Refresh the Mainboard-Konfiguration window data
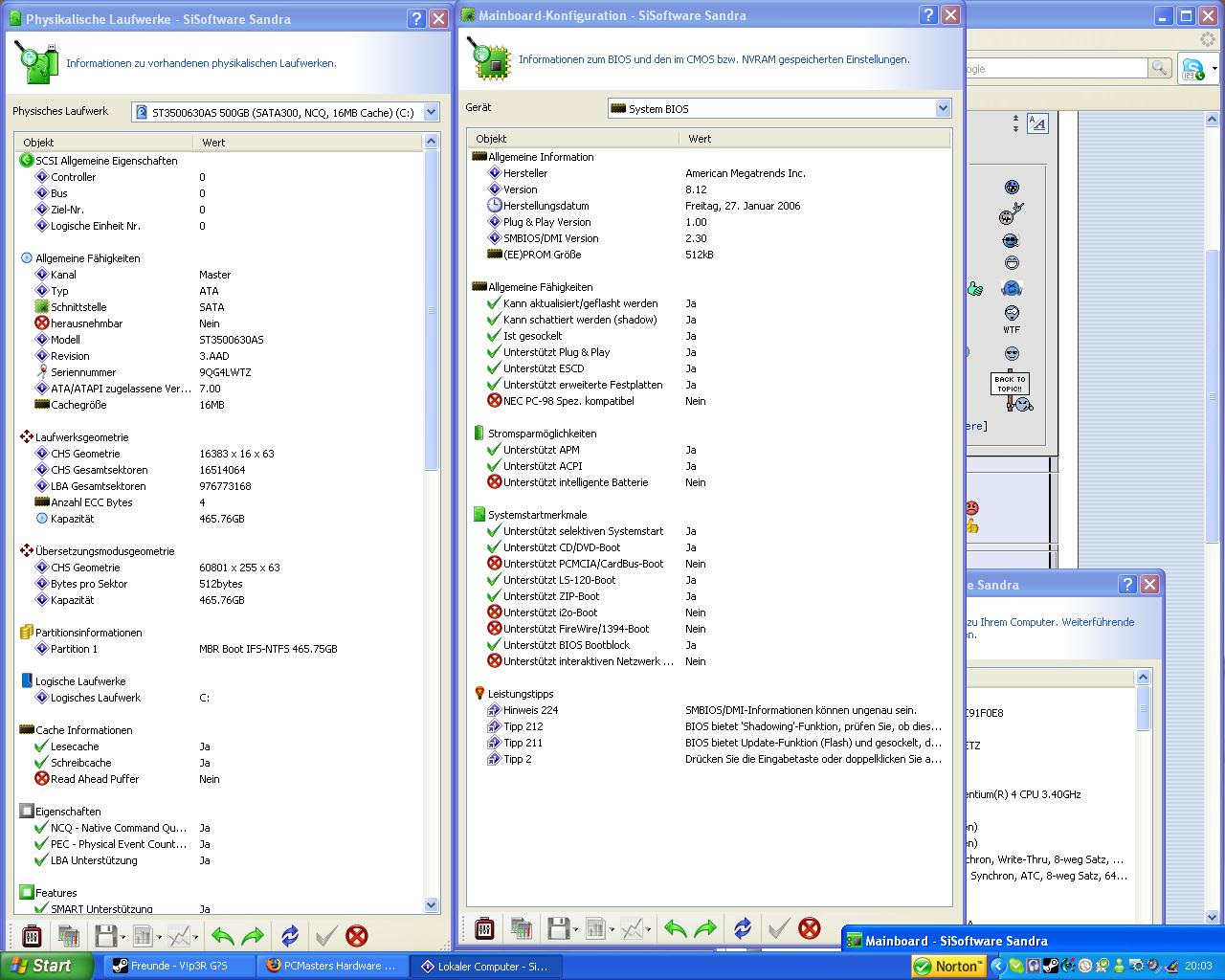 [x=743, y=927]
